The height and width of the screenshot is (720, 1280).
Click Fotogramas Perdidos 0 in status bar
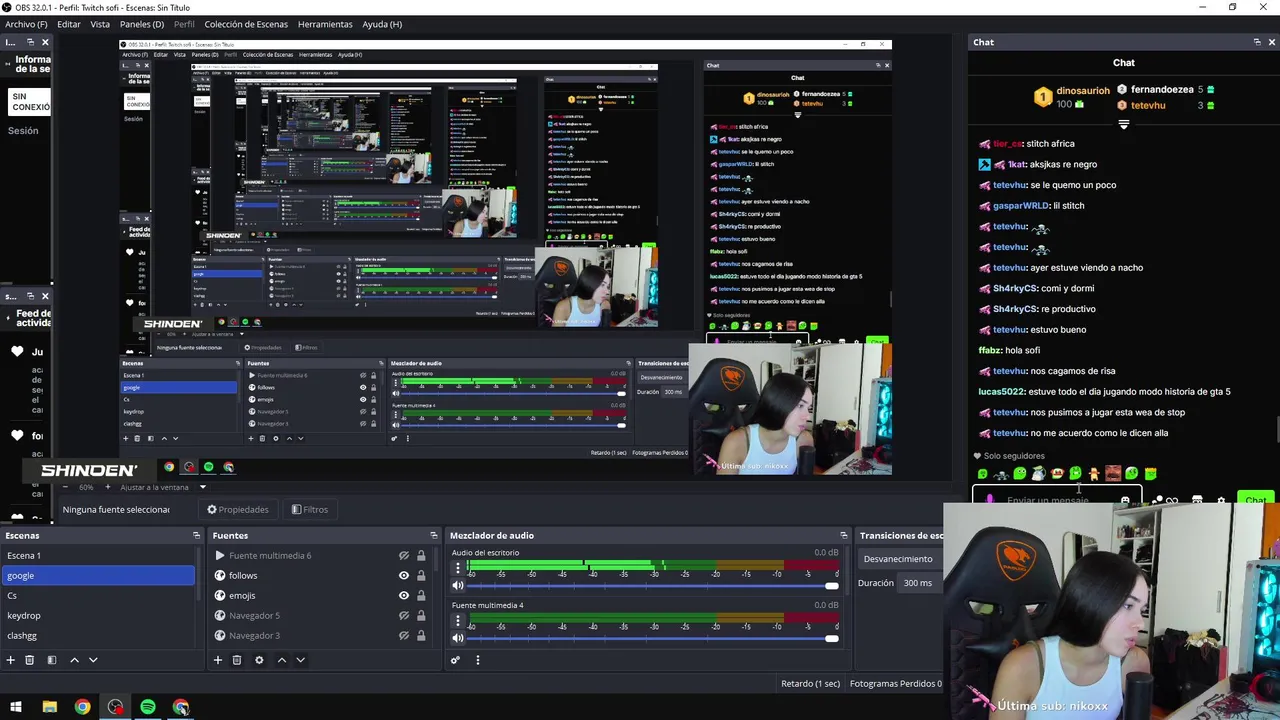(896, 684)
